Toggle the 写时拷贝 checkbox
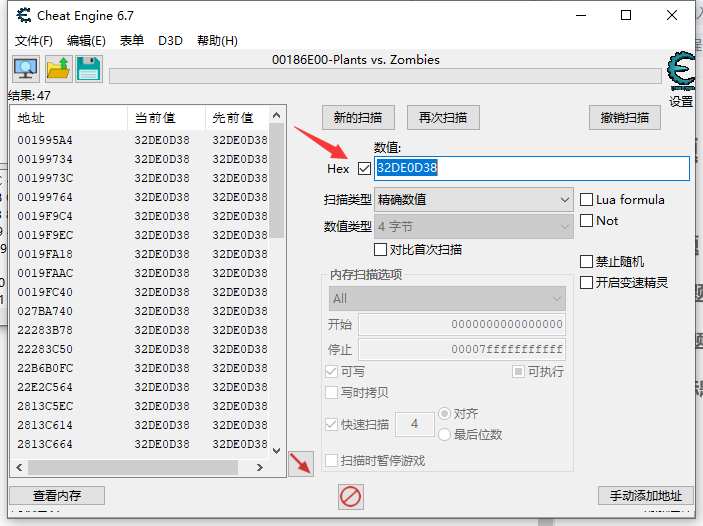The image size is (703, 526). click(331, 392)
